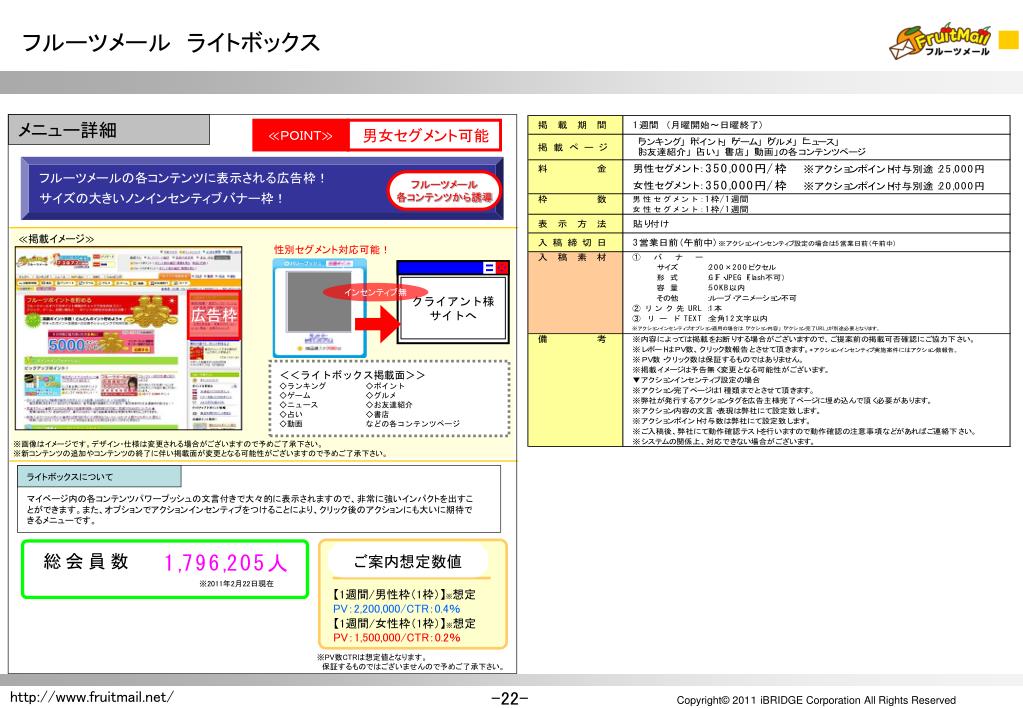Click the ◇ゲーム list item
Viewport: 1023px width, 708px height.
[x=295, y=395]
